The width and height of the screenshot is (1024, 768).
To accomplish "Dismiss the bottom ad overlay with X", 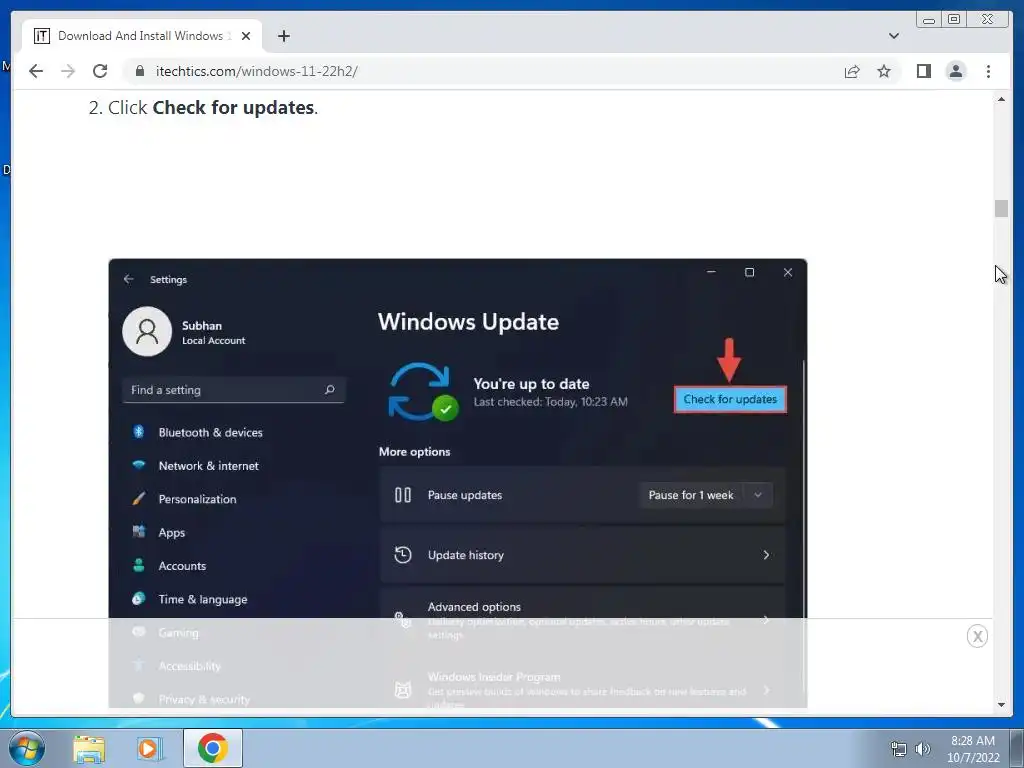I will tap(977, 636).
